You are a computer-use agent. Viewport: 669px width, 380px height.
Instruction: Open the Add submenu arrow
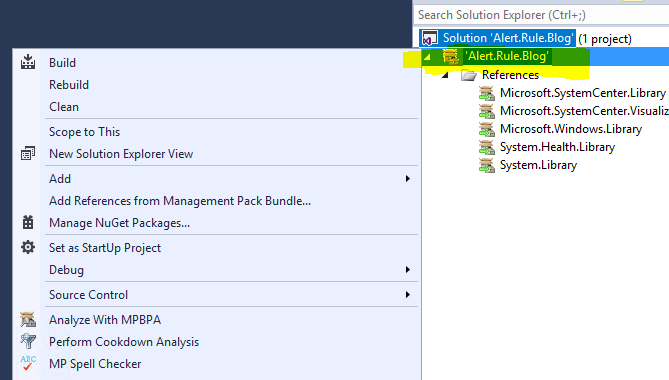pyautogui.click(x=407, y=179)
